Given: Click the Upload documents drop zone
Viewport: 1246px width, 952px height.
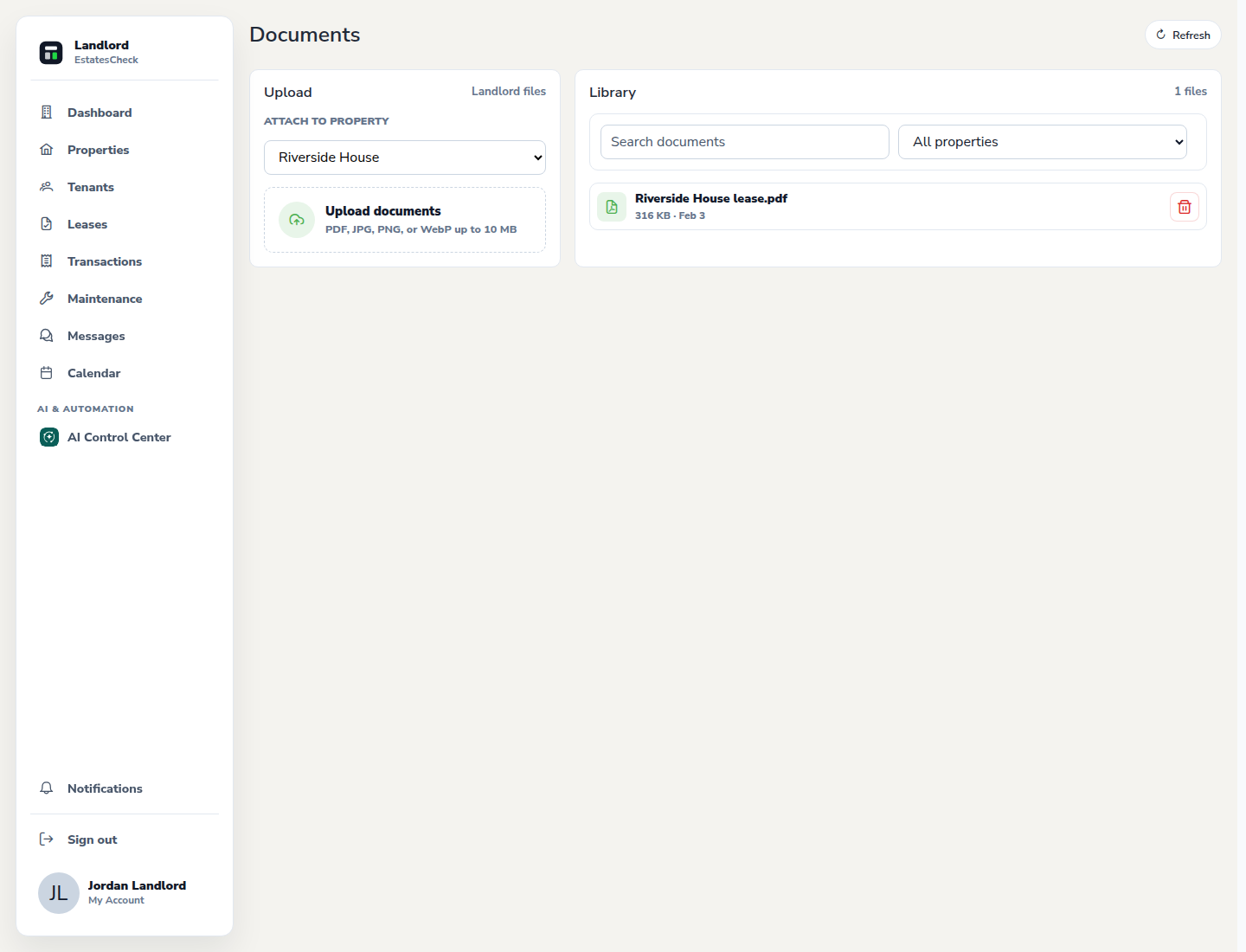Looking at the screenshot, I should [405, 220].
